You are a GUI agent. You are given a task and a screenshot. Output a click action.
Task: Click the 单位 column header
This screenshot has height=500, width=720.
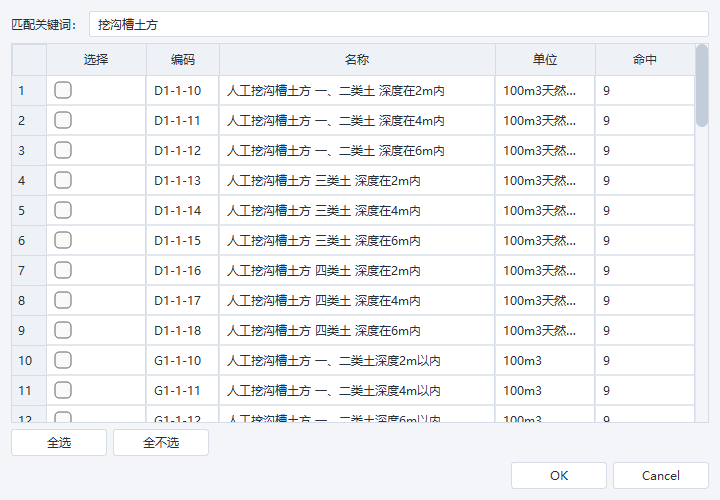(545, 60)
